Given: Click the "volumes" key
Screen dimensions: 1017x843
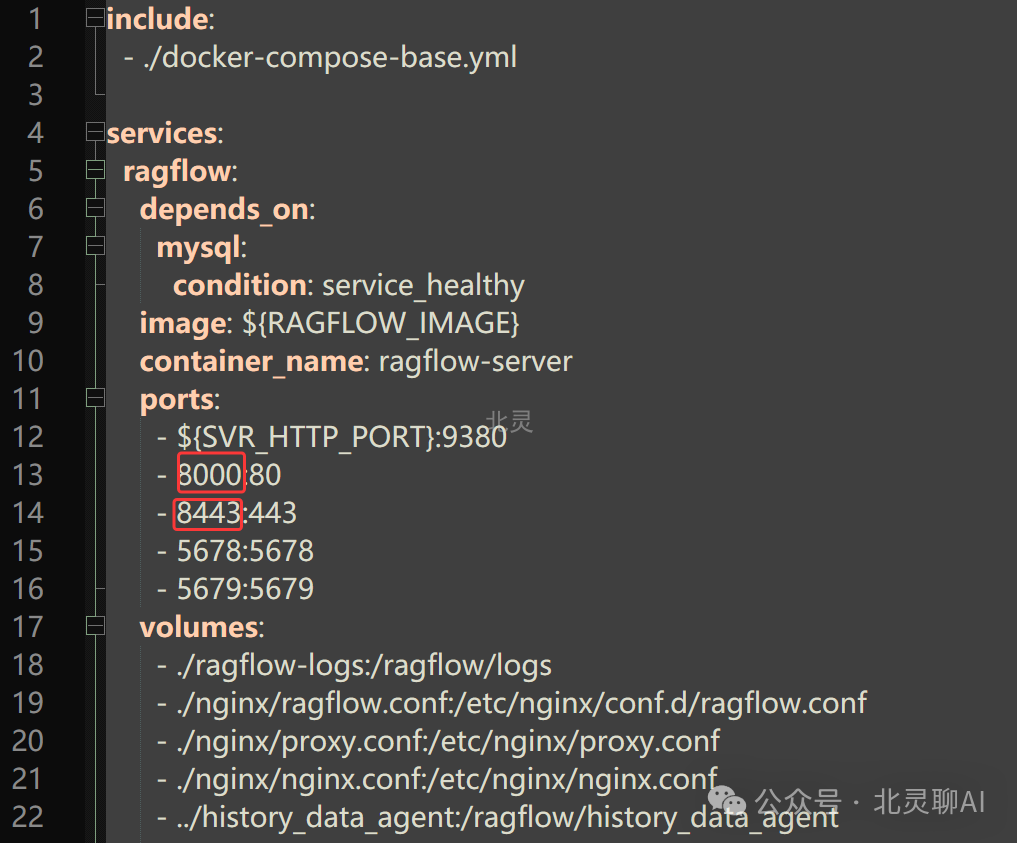Looking at the screenshot, I should tap(199, 627).
